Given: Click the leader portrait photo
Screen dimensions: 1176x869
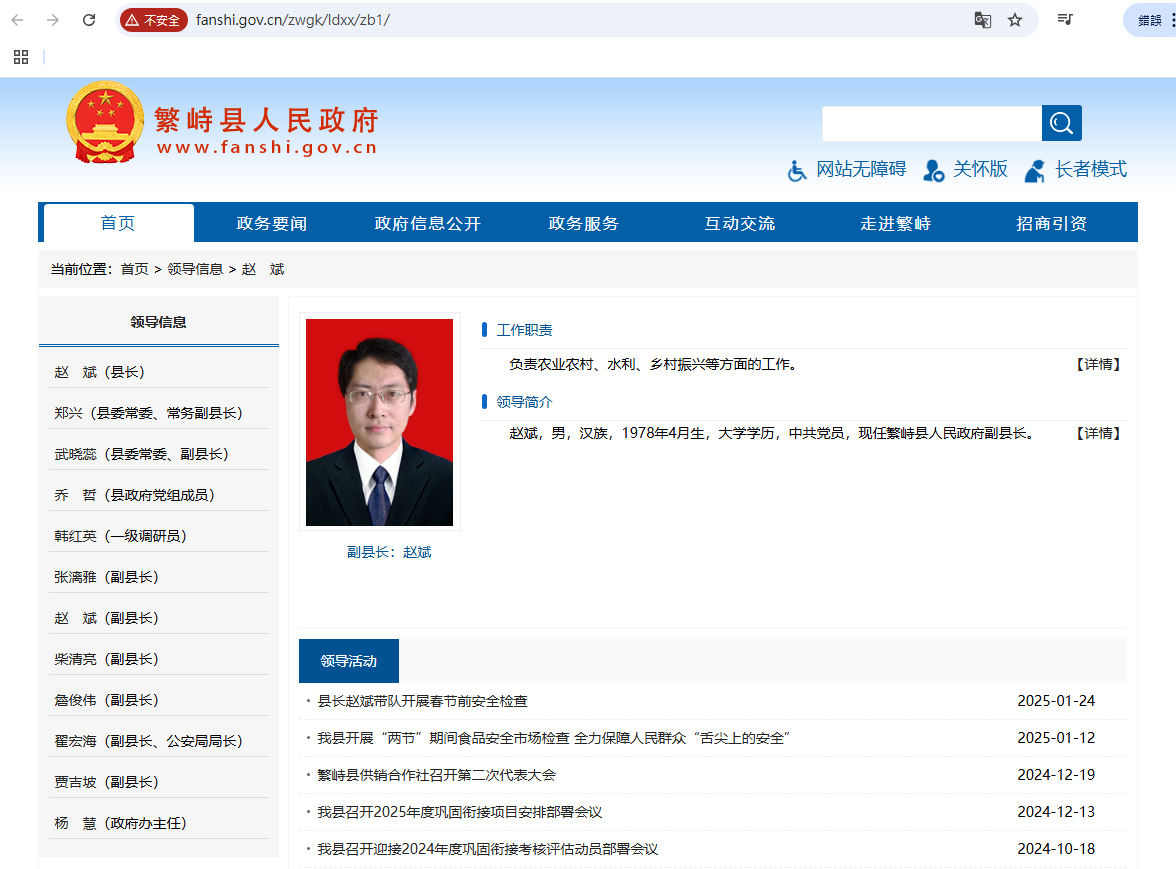Looking at the screenshot, I should coord(379,422).
